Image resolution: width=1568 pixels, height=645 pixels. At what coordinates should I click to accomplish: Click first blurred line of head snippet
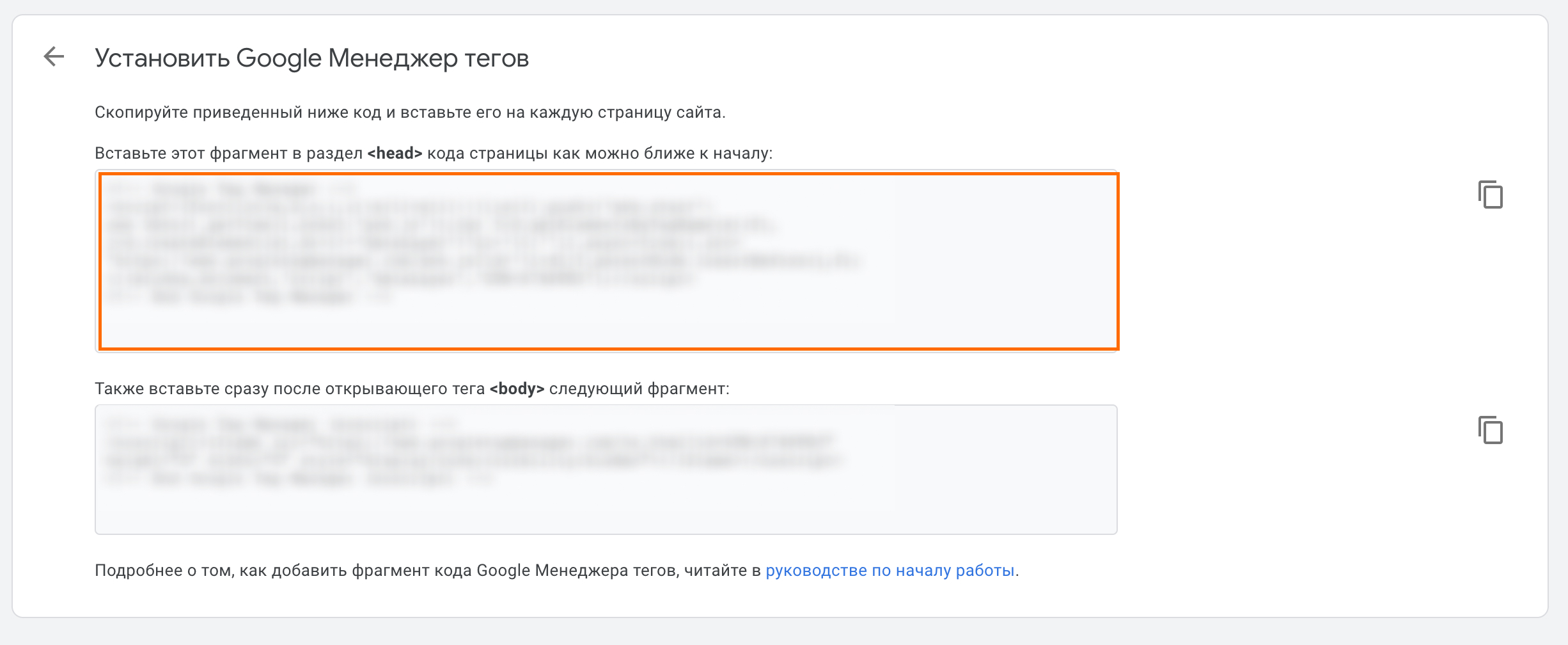(230, 189)
